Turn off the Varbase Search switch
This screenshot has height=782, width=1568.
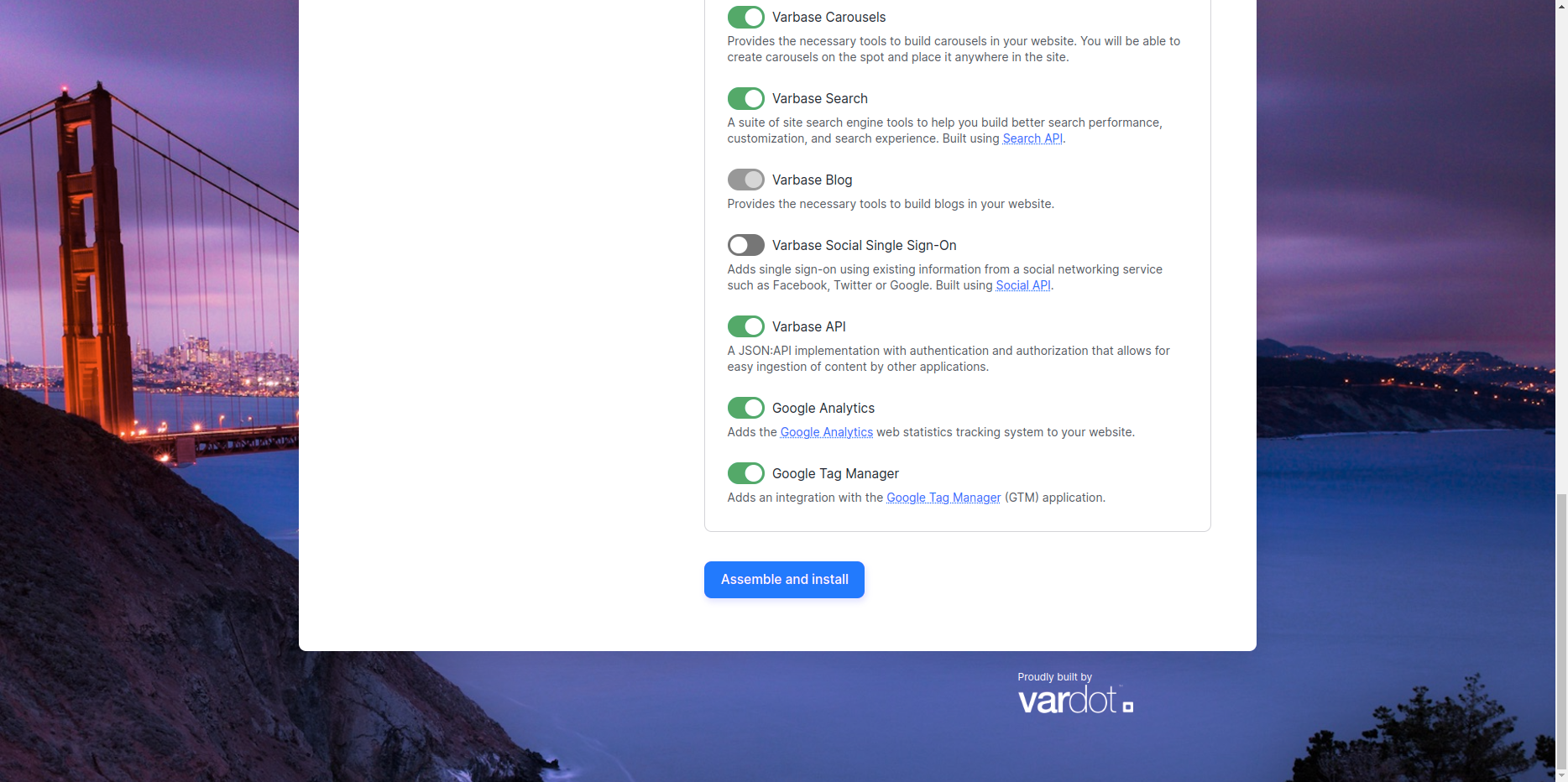pyautogui.click(x=745, y=98)
